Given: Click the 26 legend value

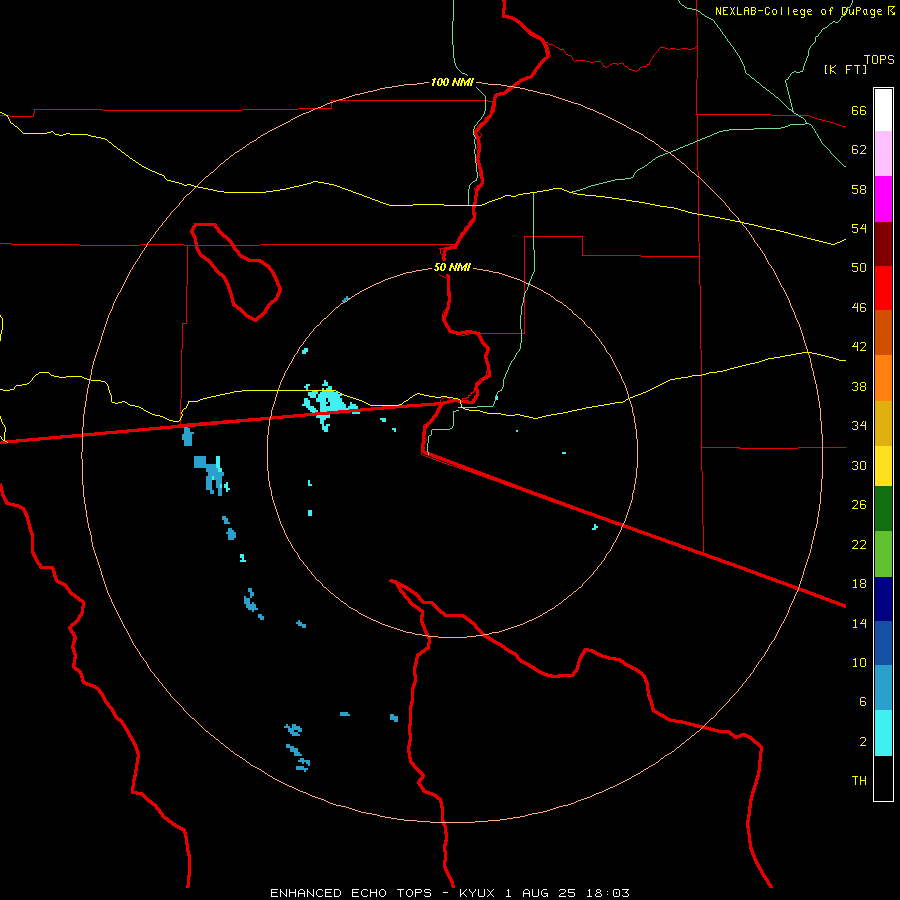Looking at the screenshot, I should (859, 505).
